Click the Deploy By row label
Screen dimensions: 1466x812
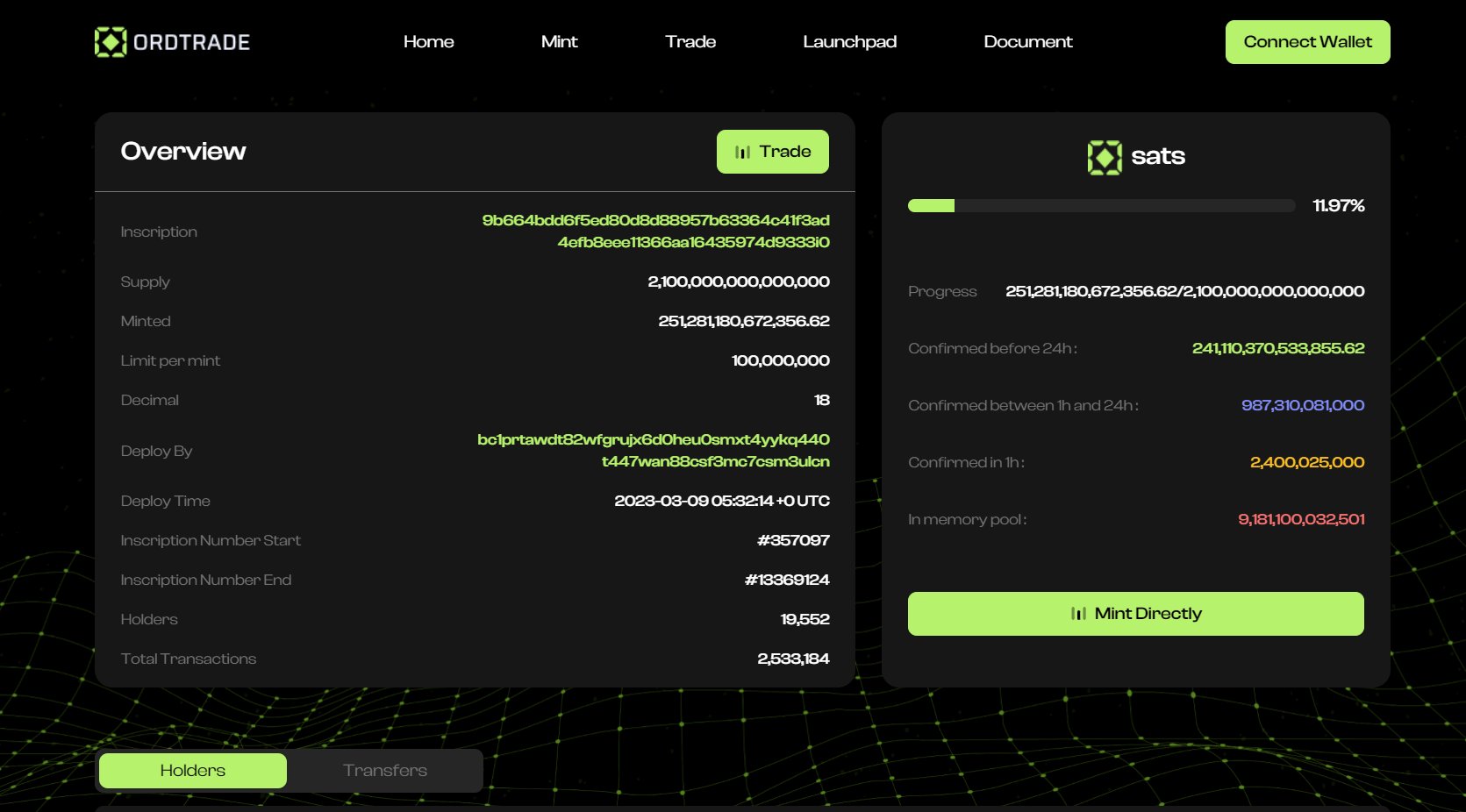click(x=156, y=451)
